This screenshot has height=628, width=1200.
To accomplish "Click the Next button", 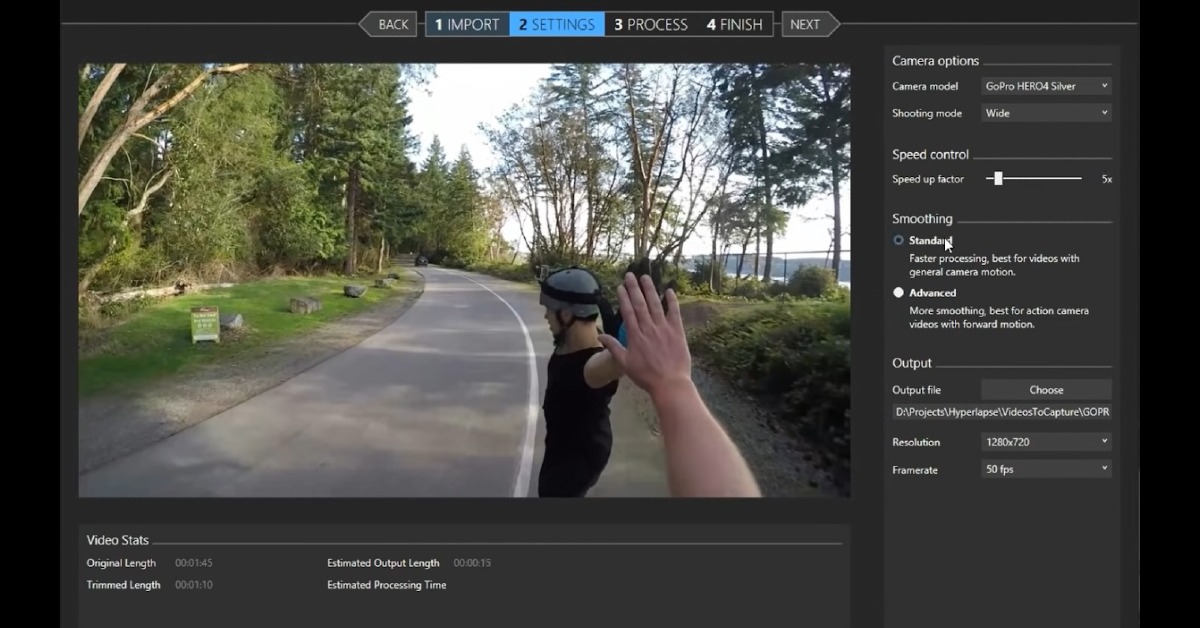I will (x=808, y=24).
